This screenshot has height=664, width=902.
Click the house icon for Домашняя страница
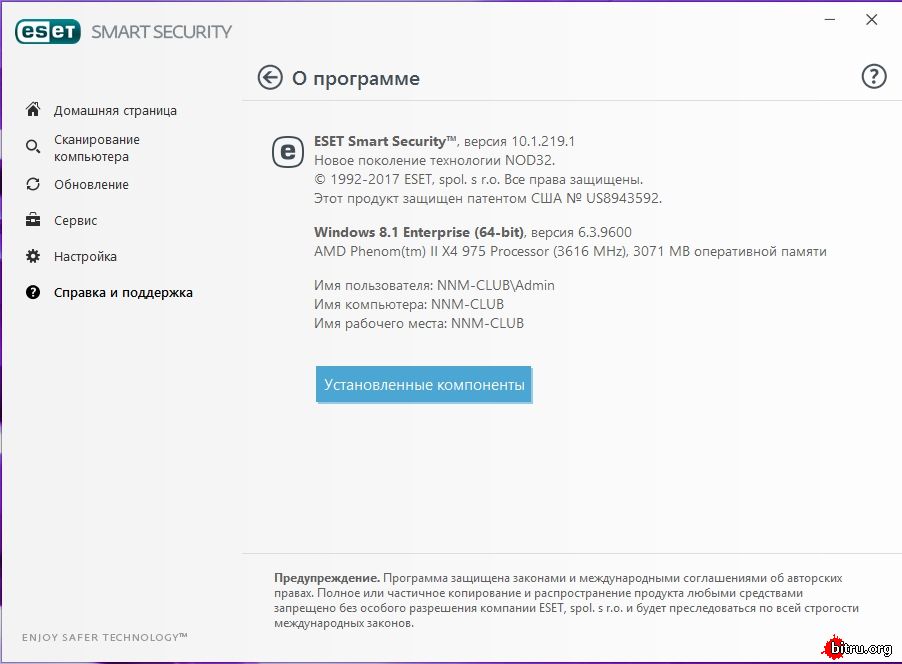click(x=33, y=109)
